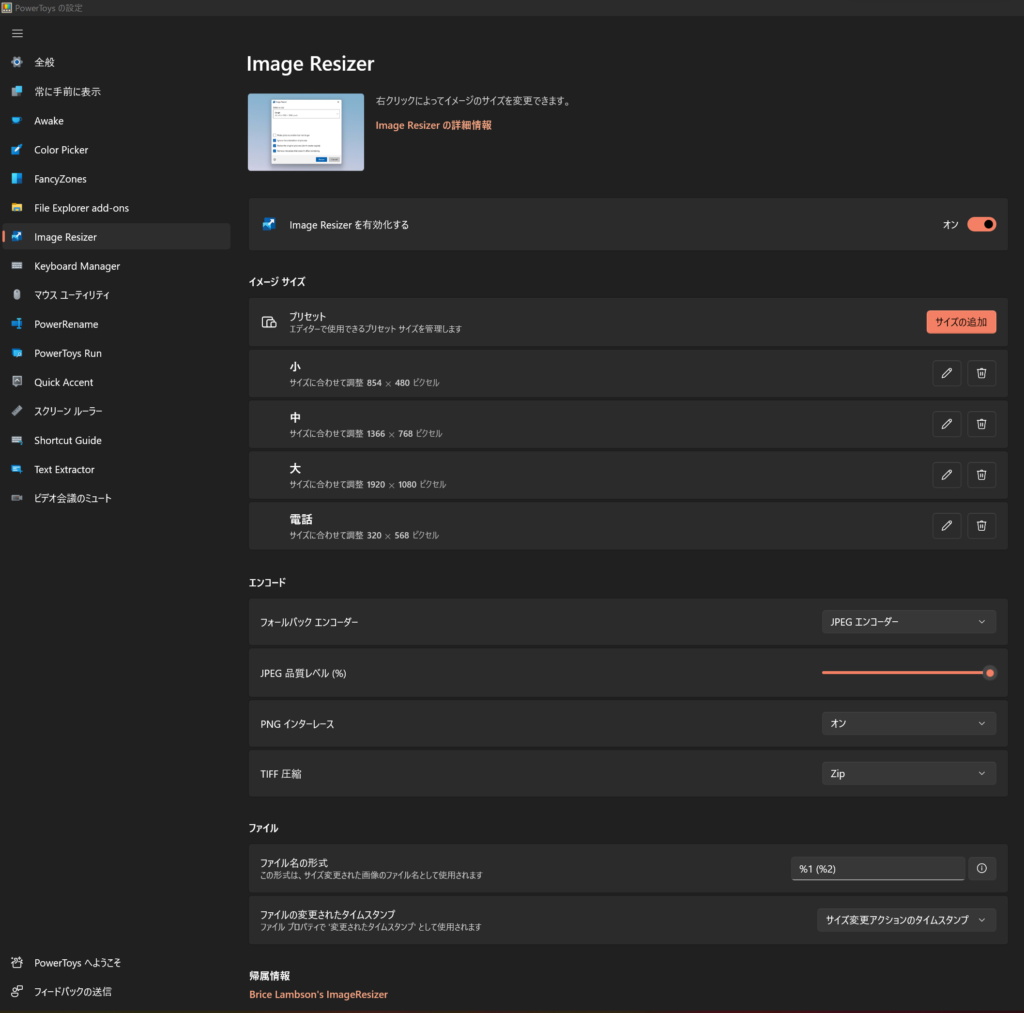Open Brice Lambson's ImageResizer link
This screenshot has height=1013, width=1024.
click(318, 994)
